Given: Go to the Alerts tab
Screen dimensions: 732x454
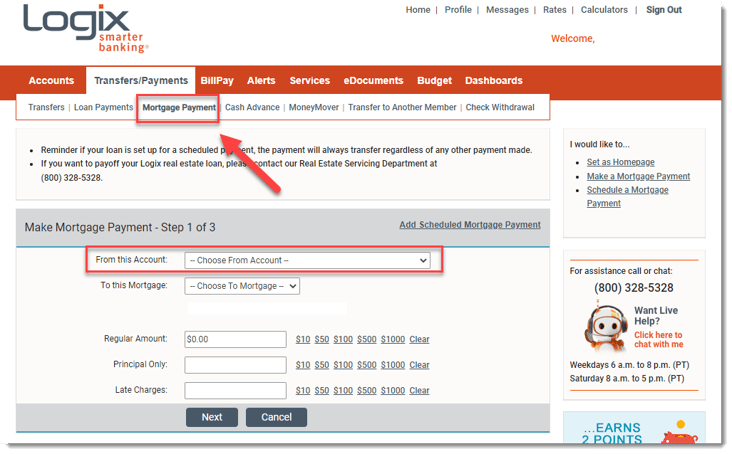Looking at the screenshot, I should point(261,81).
